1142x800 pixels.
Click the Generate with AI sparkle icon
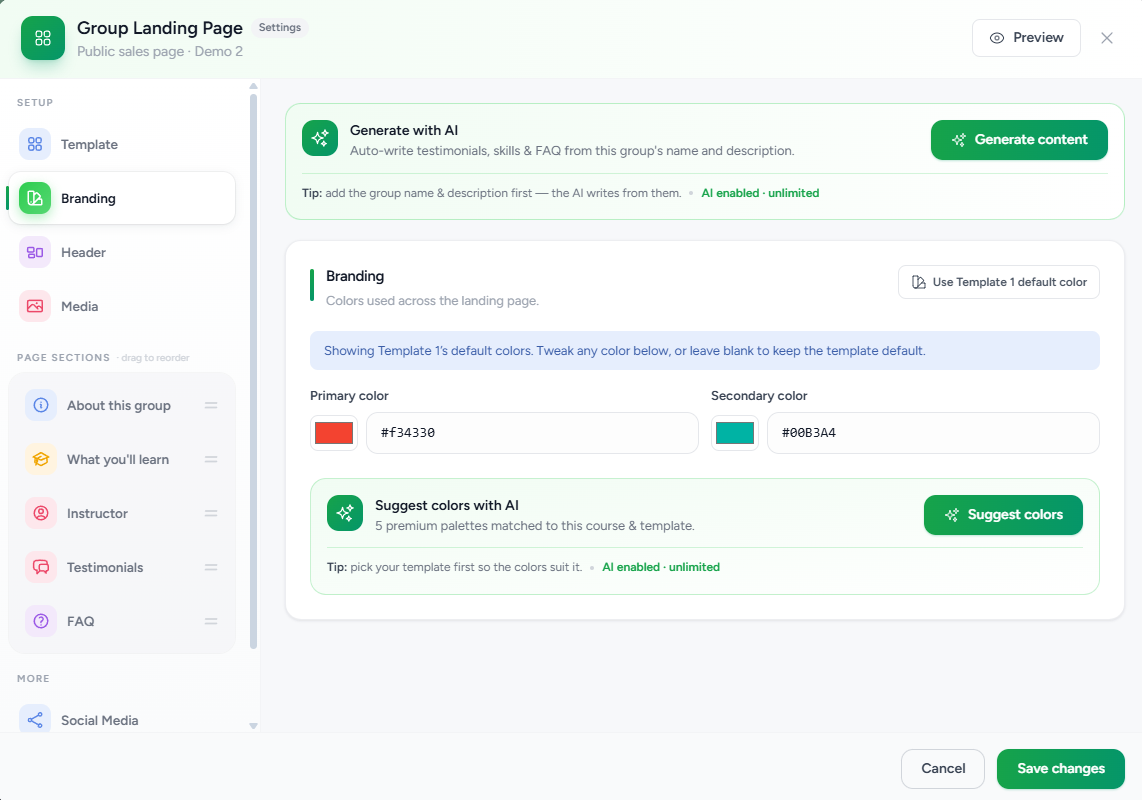pyautogui.click(x=320, y=138)
